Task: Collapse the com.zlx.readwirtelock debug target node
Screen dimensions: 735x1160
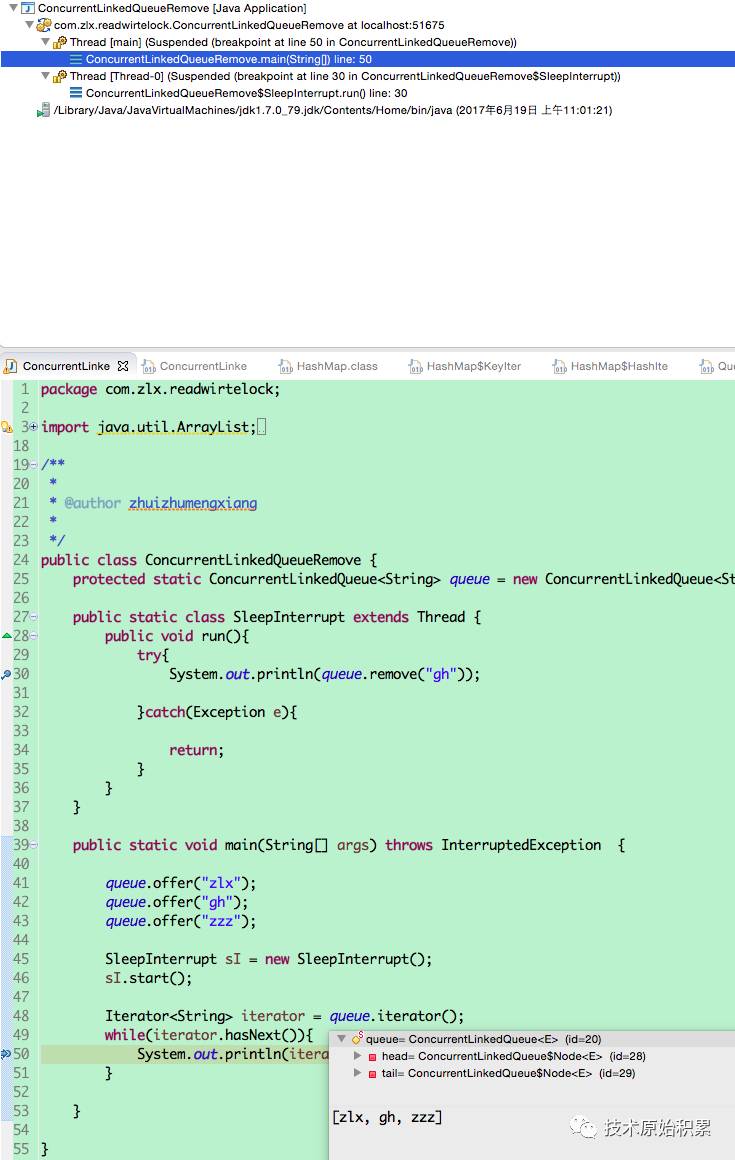Action: pos(28,25)
